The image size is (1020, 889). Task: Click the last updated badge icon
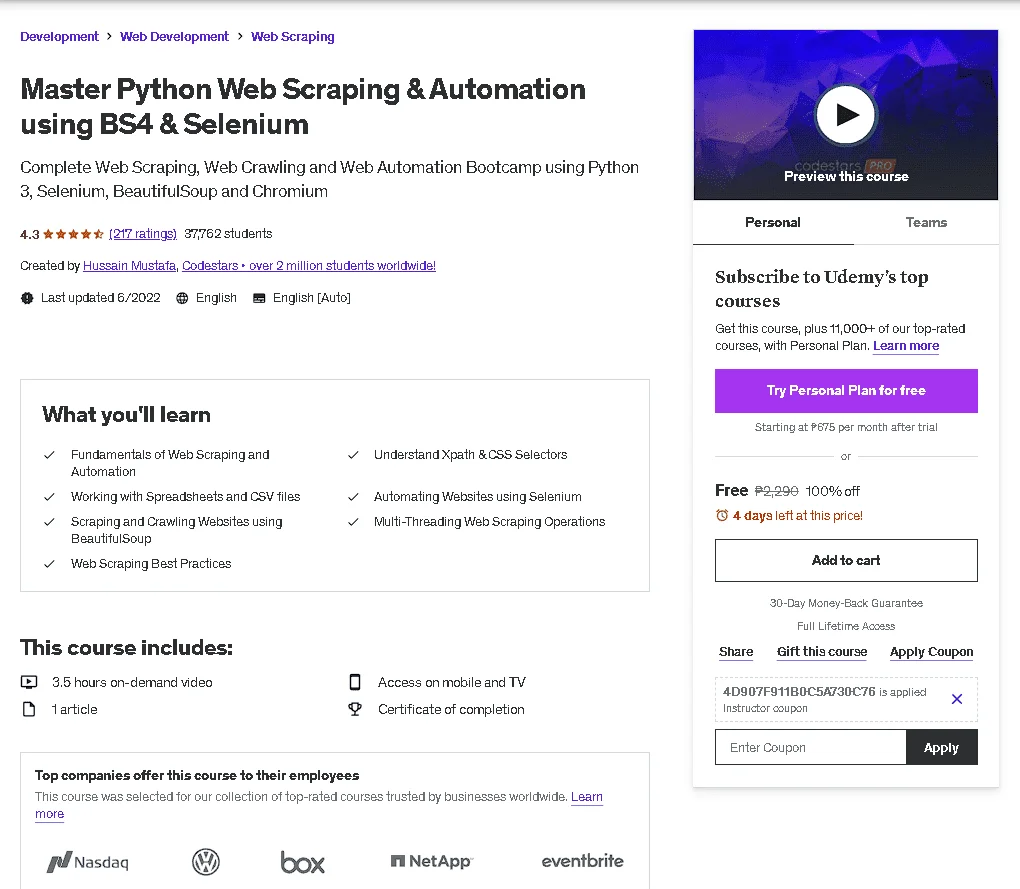(27, 298)
